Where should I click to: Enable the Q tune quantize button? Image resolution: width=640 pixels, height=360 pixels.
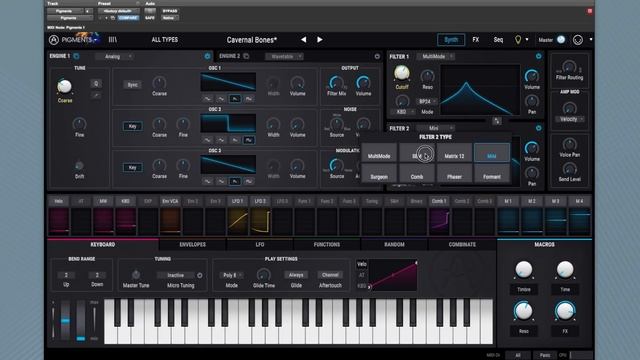(96, 84)
